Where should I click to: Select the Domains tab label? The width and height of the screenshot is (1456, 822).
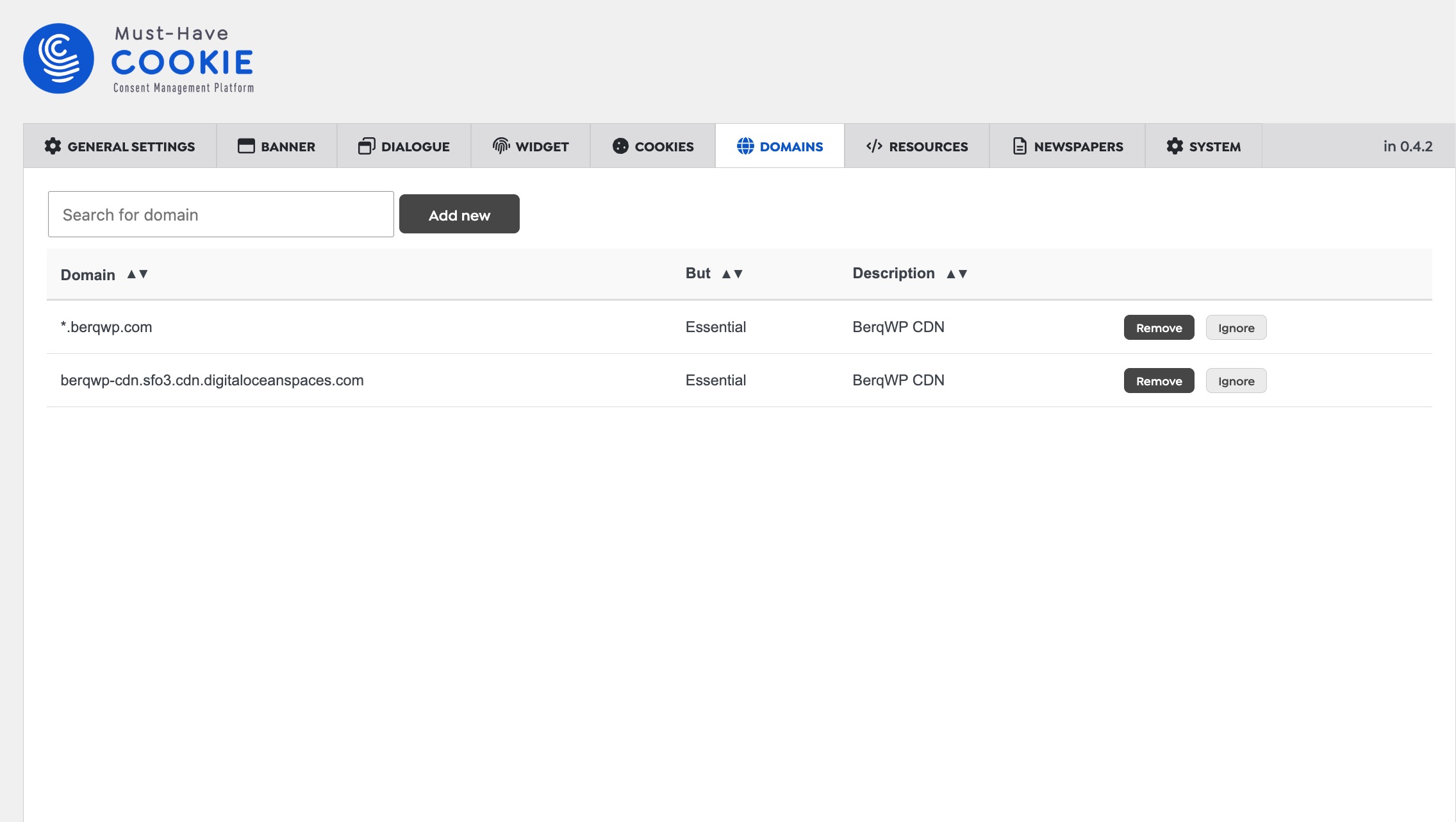[x=791, y=147]
